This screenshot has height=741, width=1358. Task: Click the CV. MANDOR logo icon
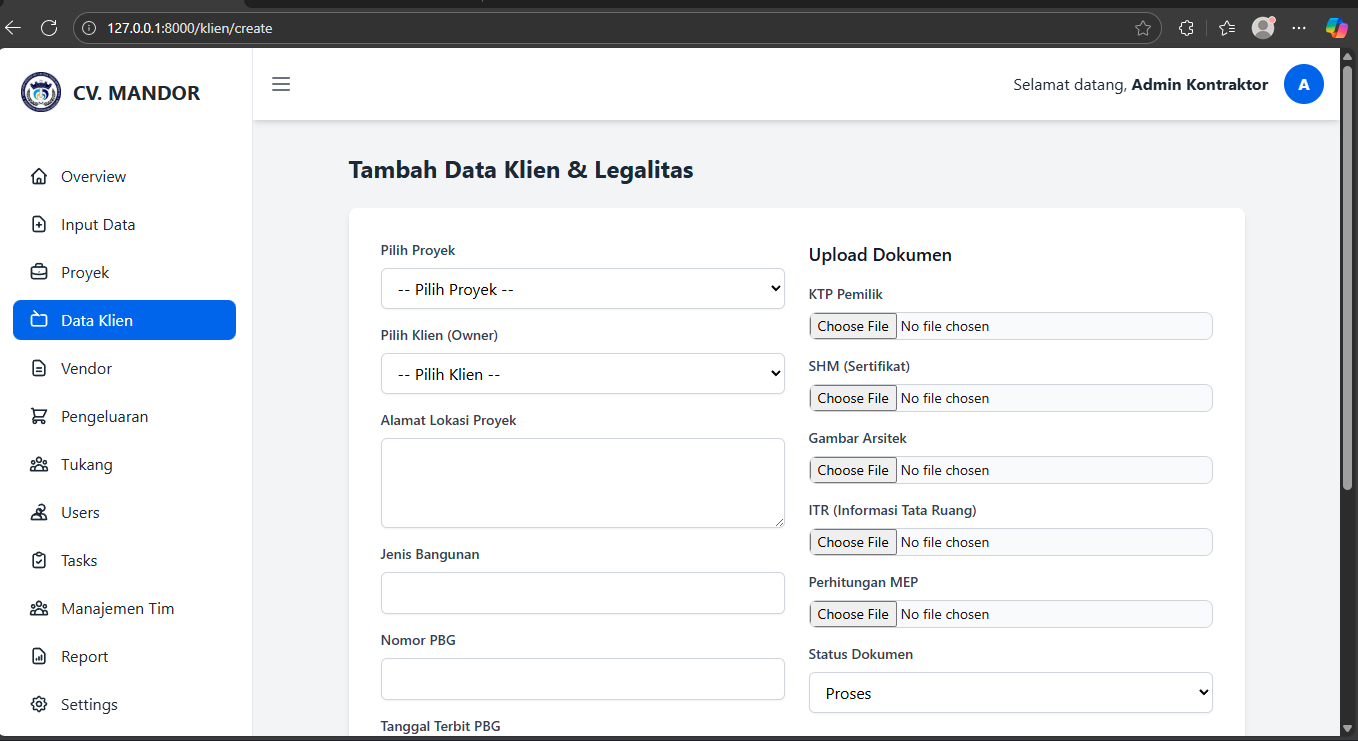(x=41, y=92)
